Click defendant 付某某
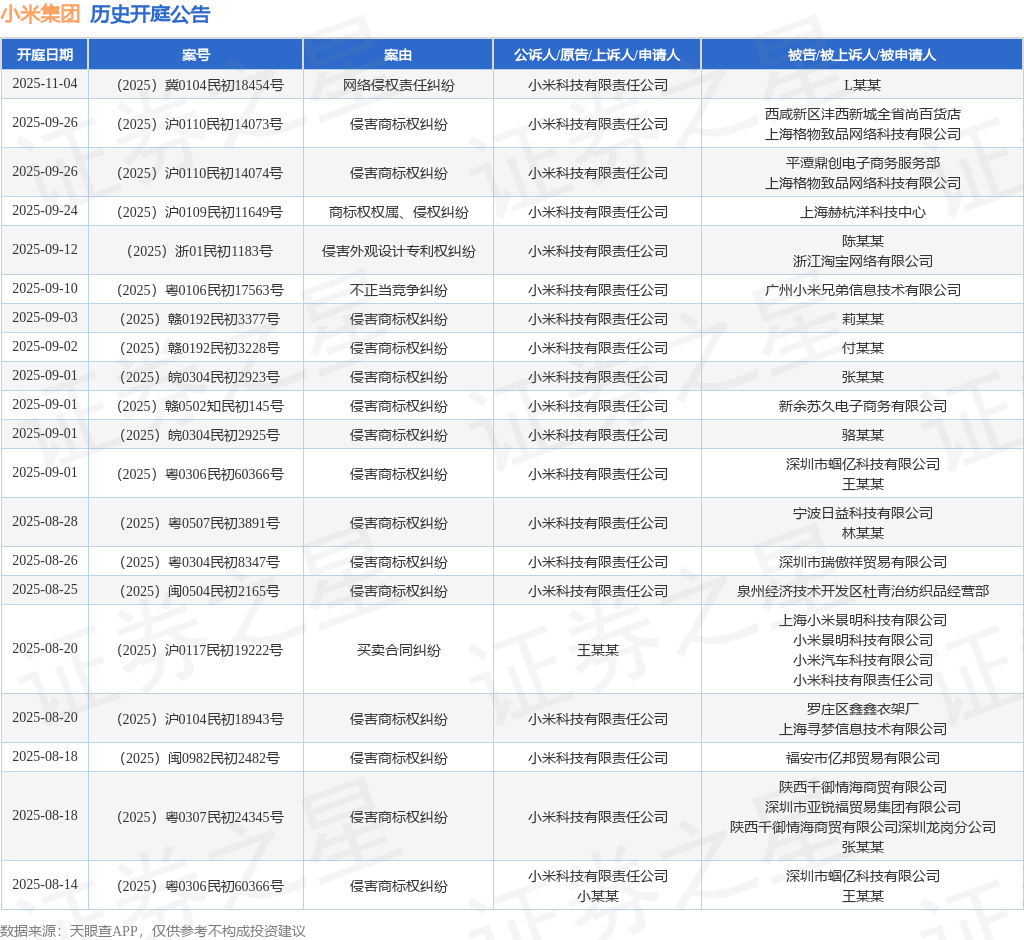The image size is (1024, 940). click(863, 348)
